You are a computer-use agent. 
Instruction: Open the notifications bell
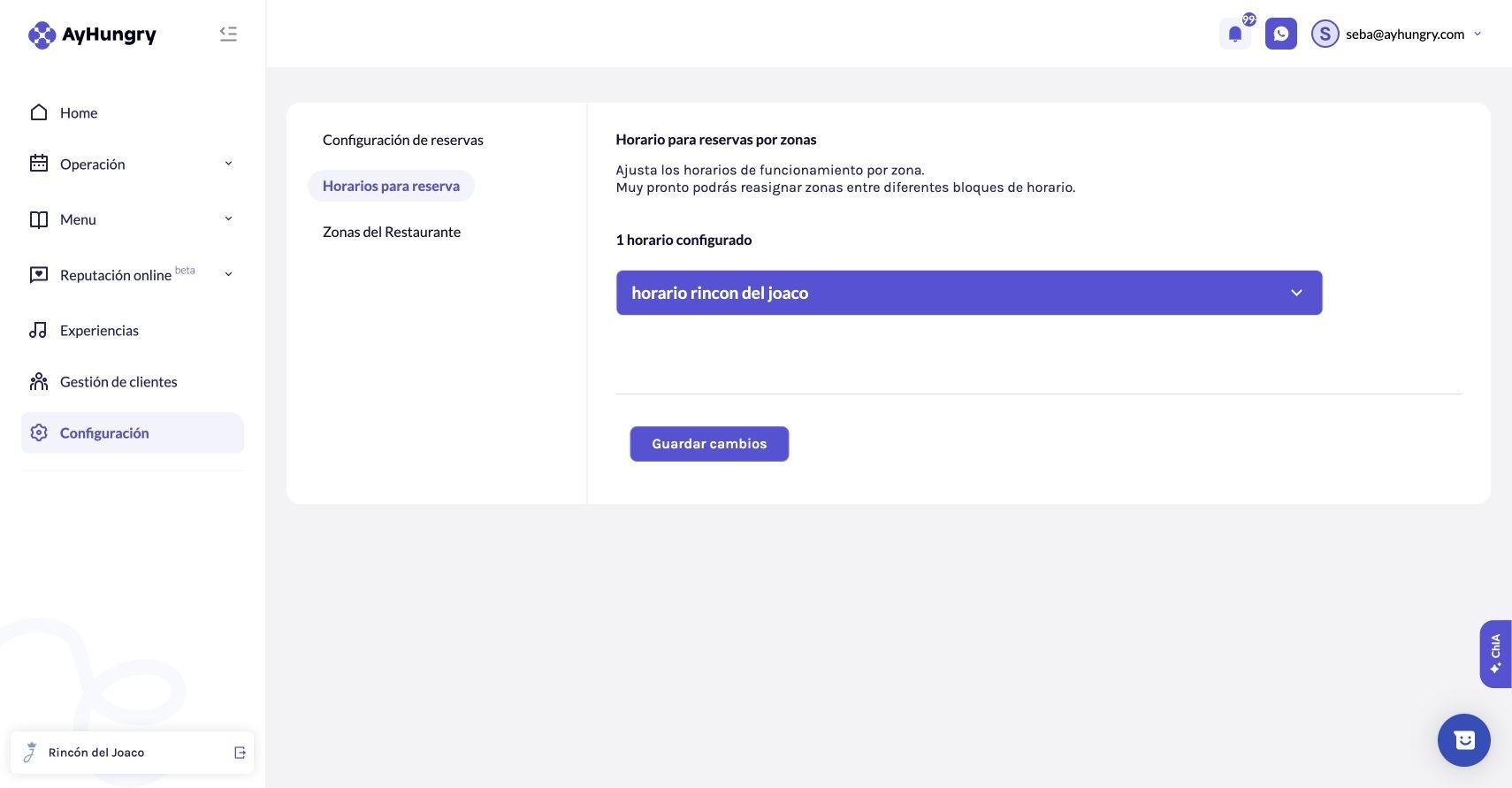1235,34
